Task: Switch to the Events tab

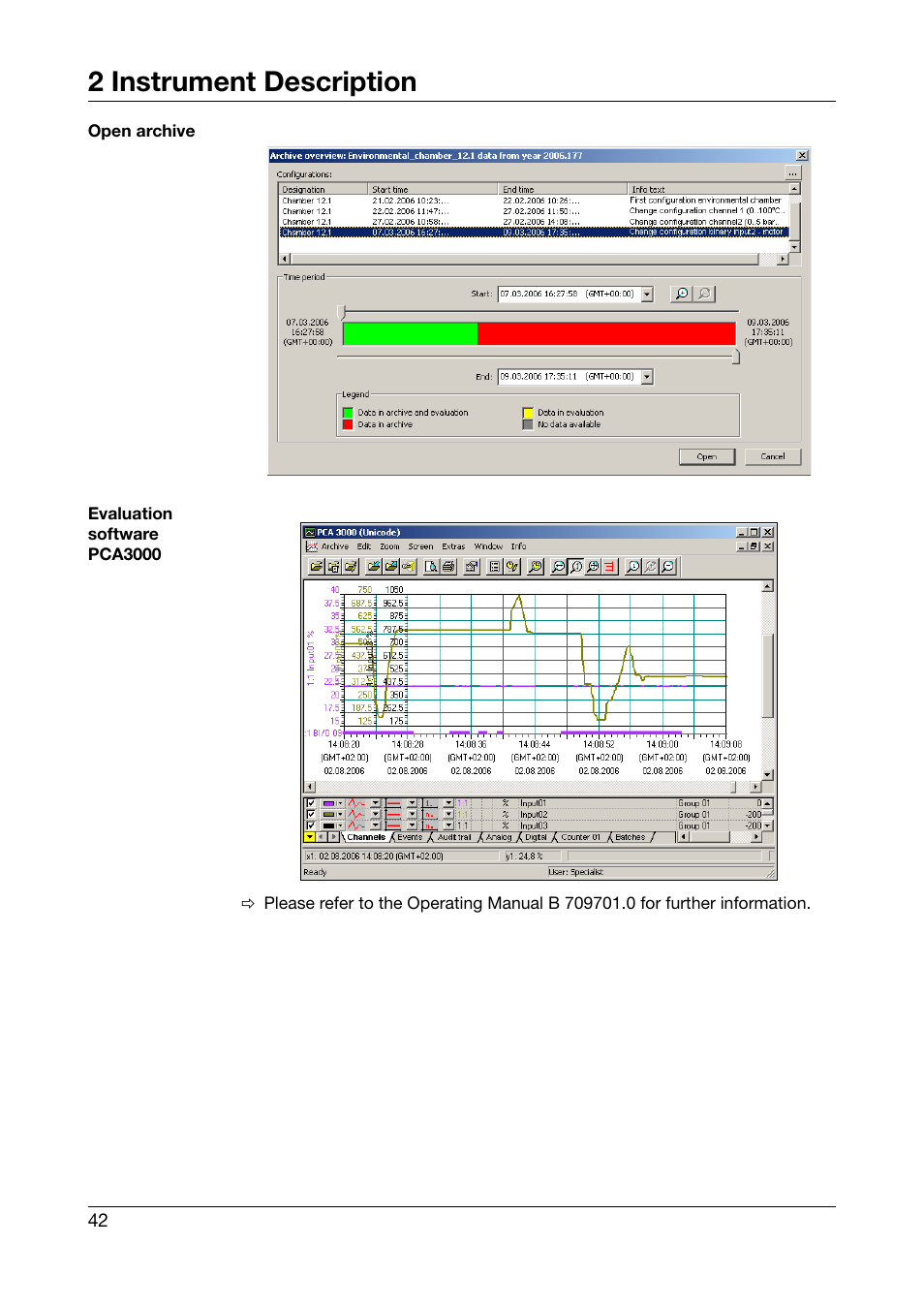Action: 410,837
